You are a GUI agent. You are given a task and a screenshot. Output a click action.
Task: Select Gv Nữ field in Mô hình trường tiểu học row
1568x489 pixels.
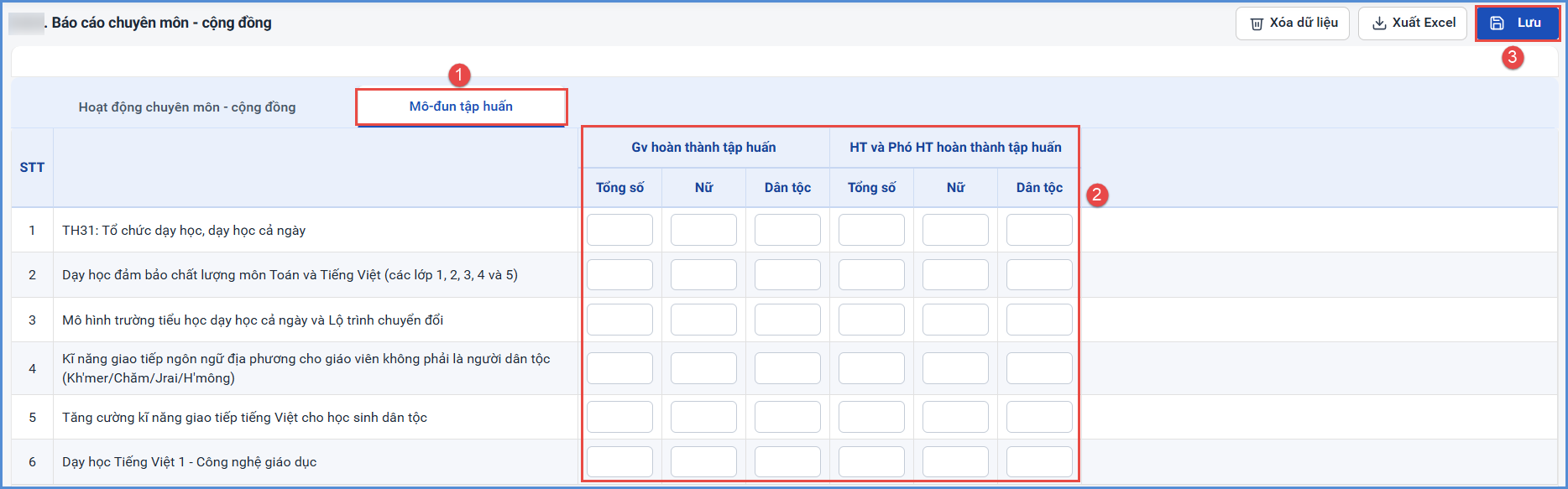tap(703, 320)
